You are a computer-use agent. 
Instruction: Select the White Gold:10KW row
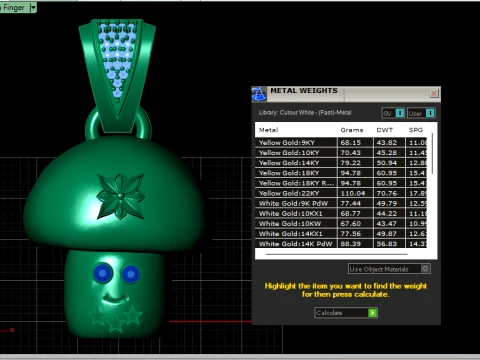(x=341, y=223)
